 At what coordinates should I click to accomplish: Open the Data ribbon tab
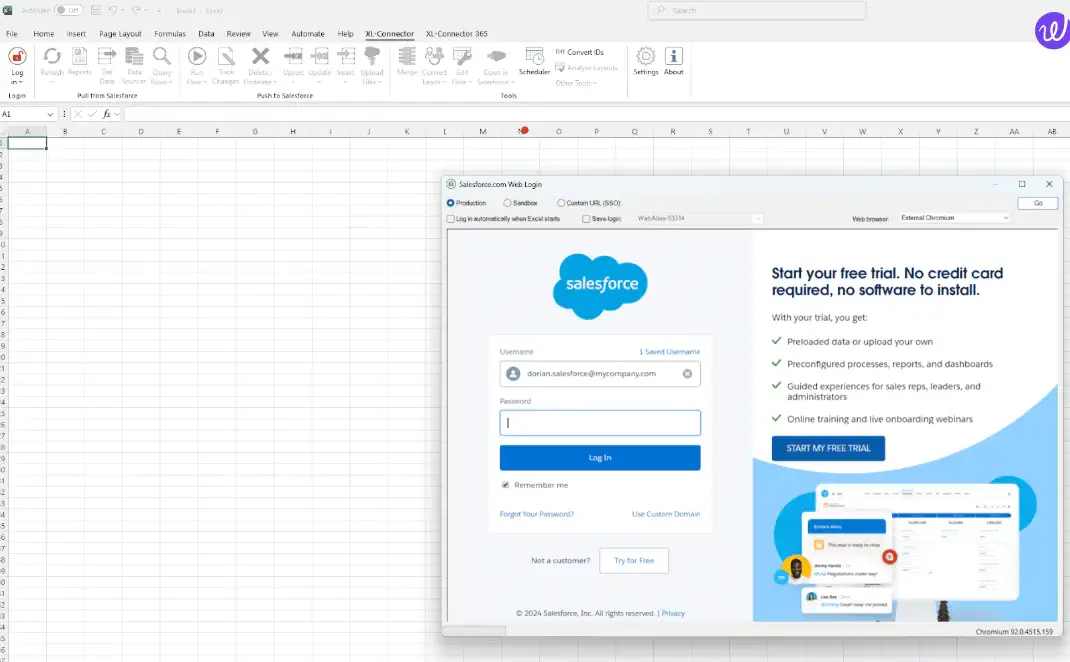[206, 33]
